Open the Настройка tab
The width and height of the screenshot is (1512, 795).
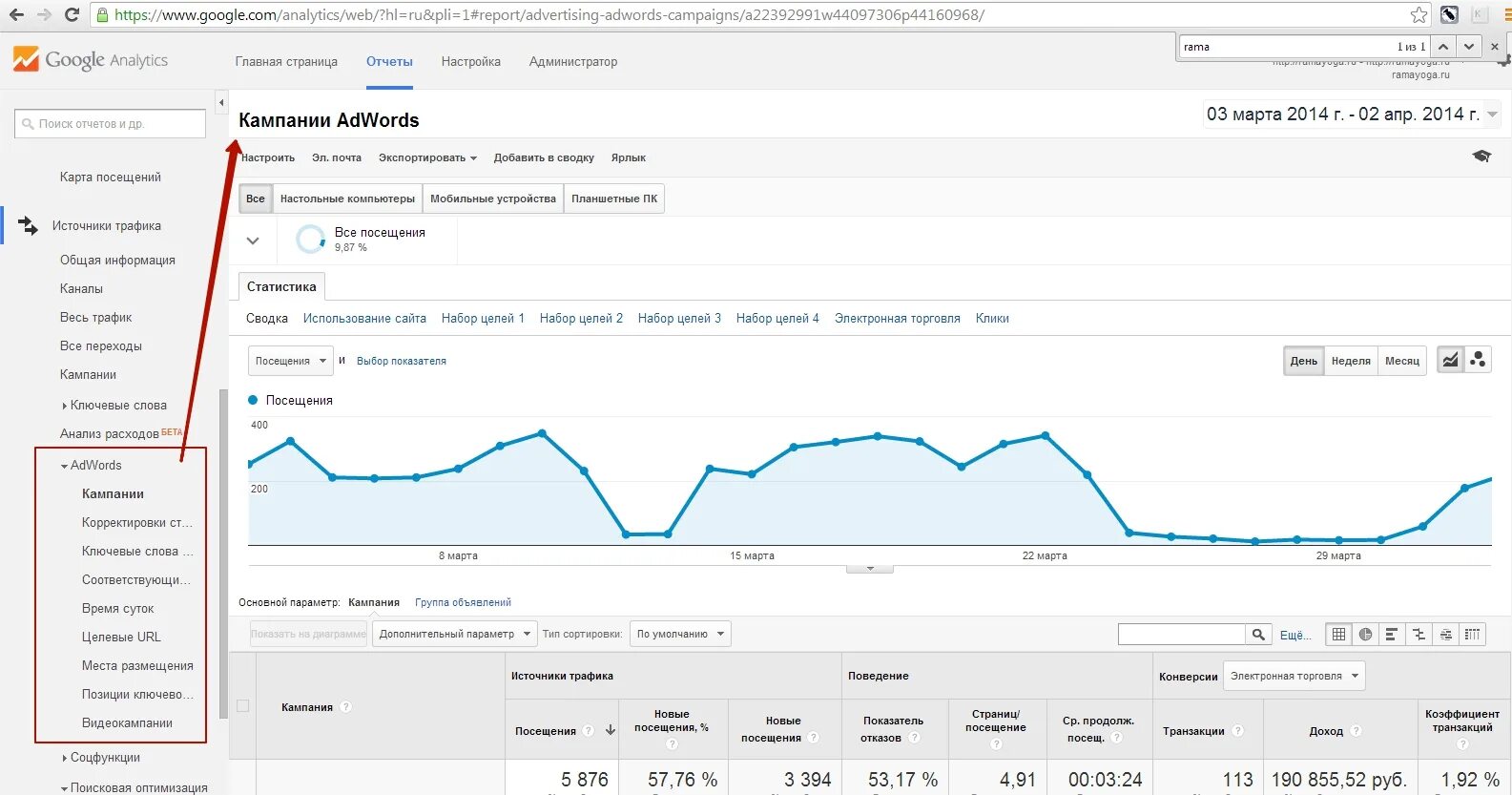tap(471, 61)
